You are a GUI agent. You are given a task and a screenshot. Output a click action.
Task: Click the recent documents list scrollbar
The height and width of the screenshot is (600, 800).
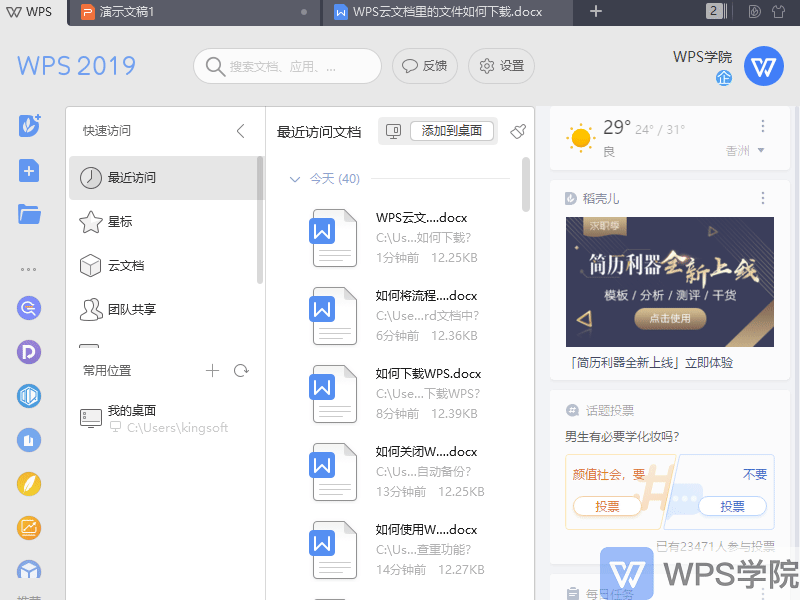(x=526, y=184)
